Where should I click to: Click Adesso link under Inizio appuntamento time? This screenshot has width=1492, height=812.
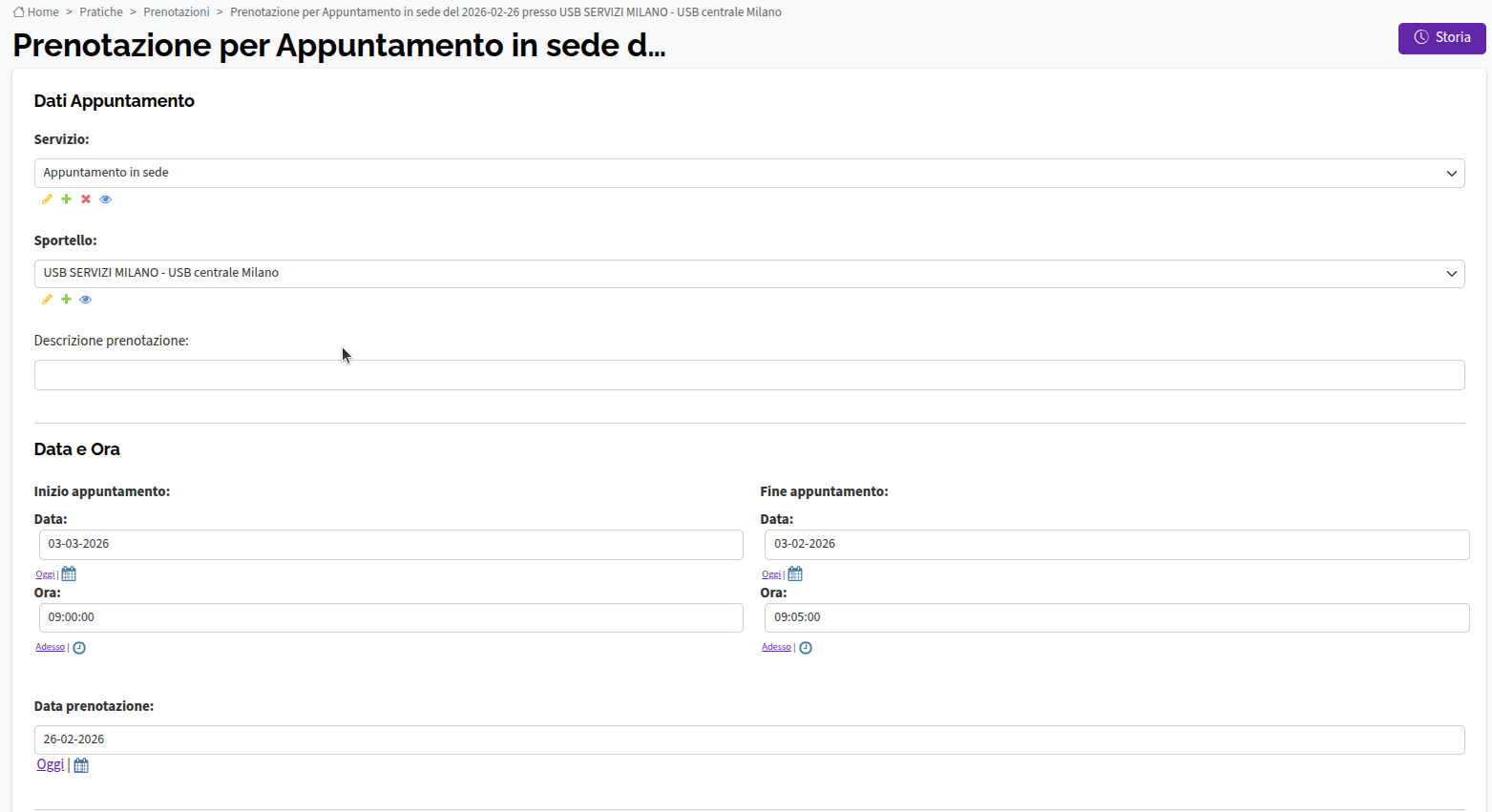(x=50, y=647)
